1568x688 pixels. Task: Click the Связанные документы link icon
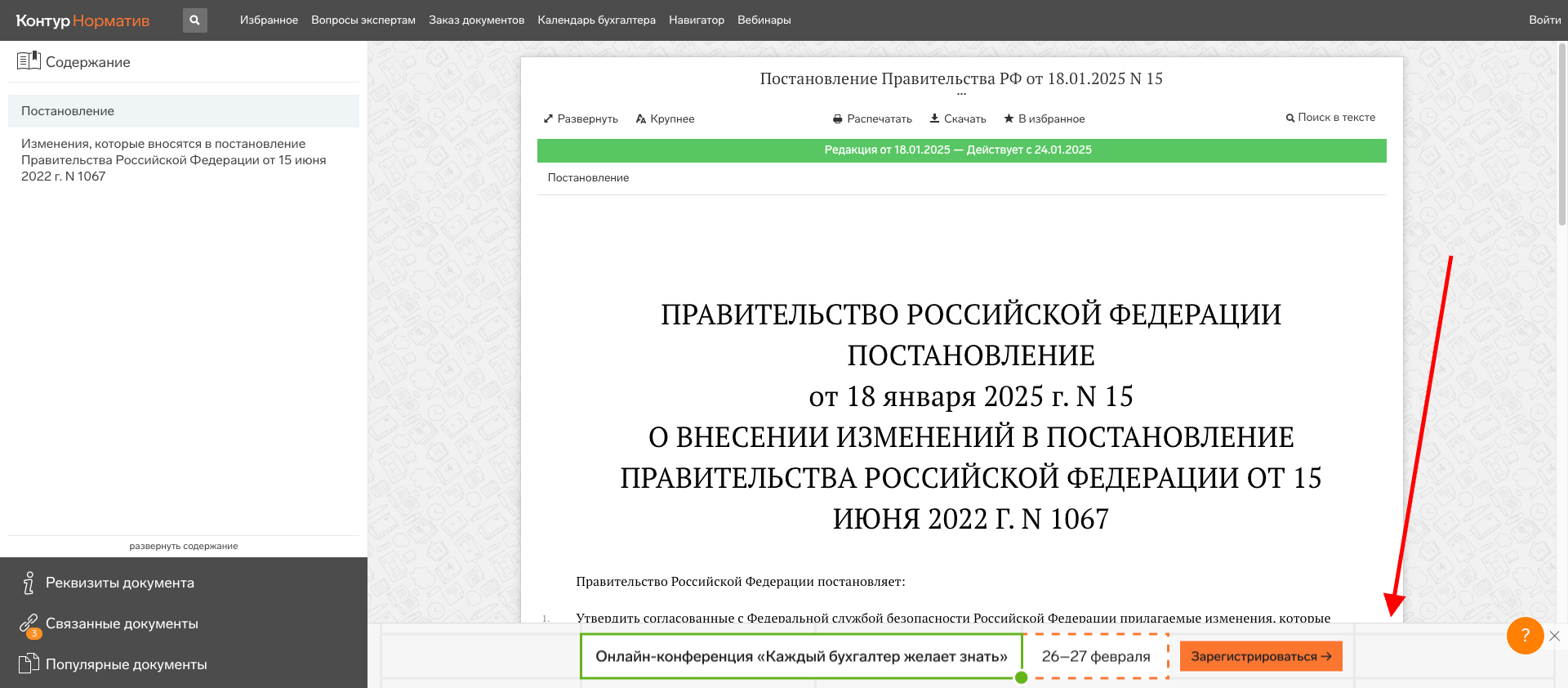click(29, 624)
